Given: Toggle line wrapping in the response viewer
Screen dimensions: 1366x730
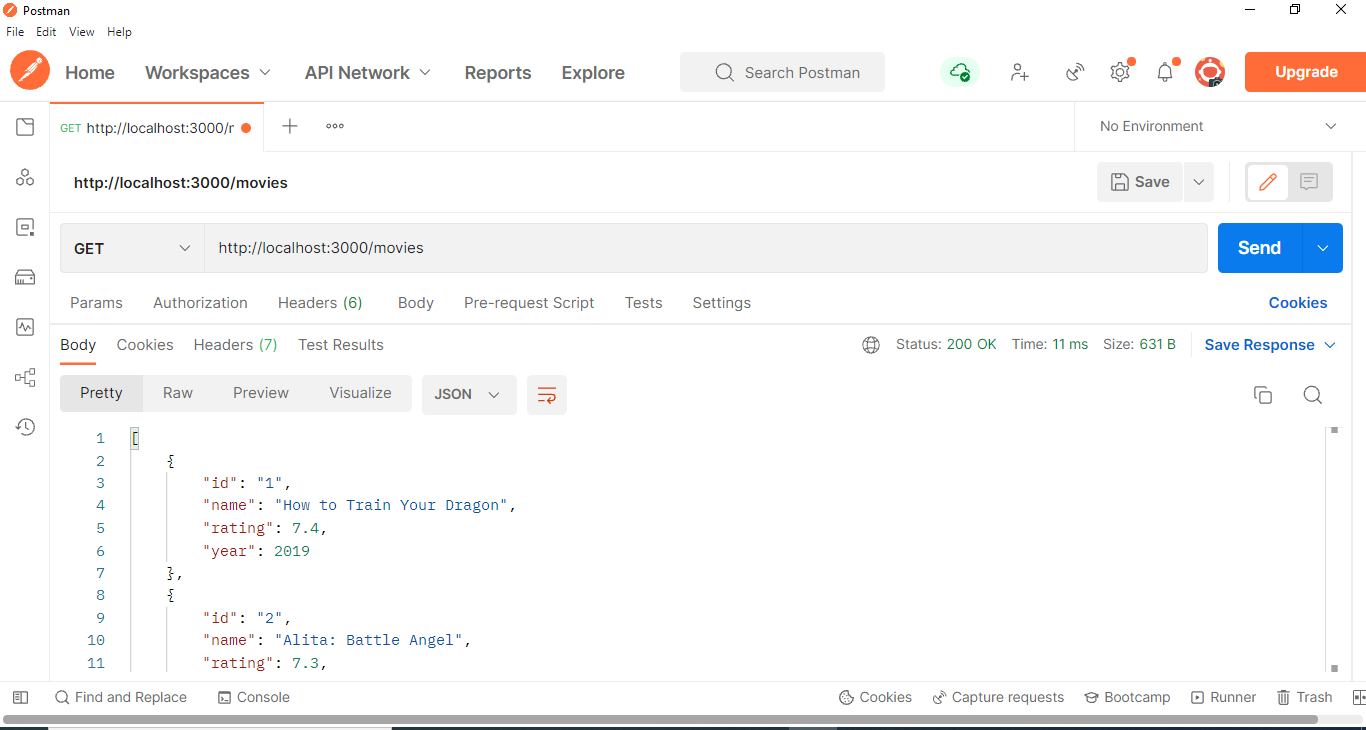Looking at the screenshot, I should point(546,394).
